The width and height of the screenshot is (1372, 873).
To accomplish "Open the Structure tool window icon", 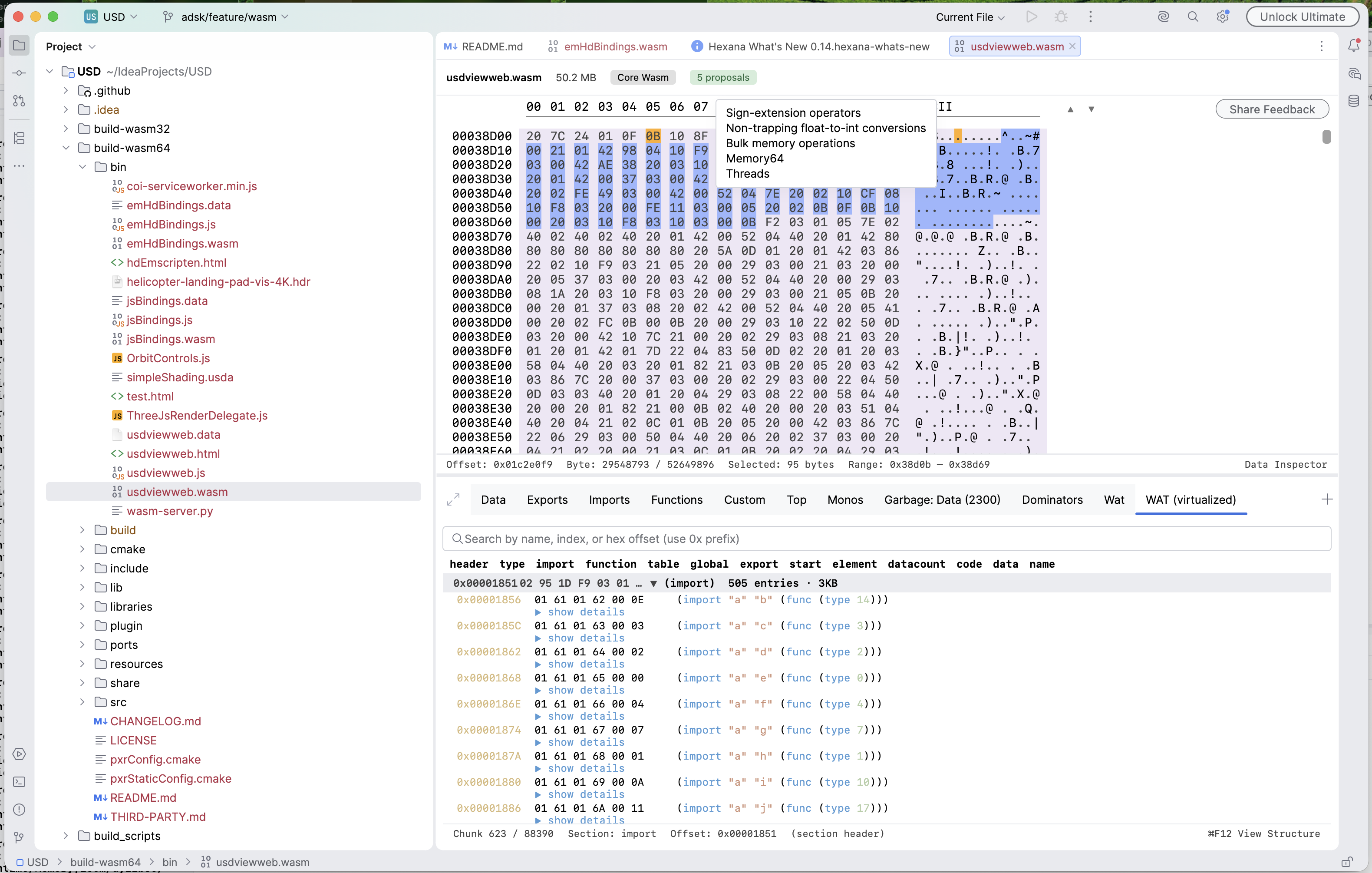I will click(x=19, y=139).
